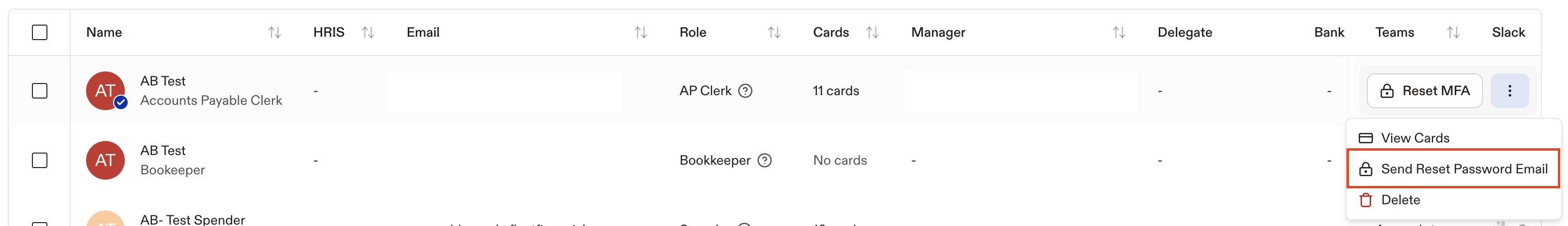Sort by the Cards column arrows
This screenshot has height=226, width=1568.
(872, 32)
